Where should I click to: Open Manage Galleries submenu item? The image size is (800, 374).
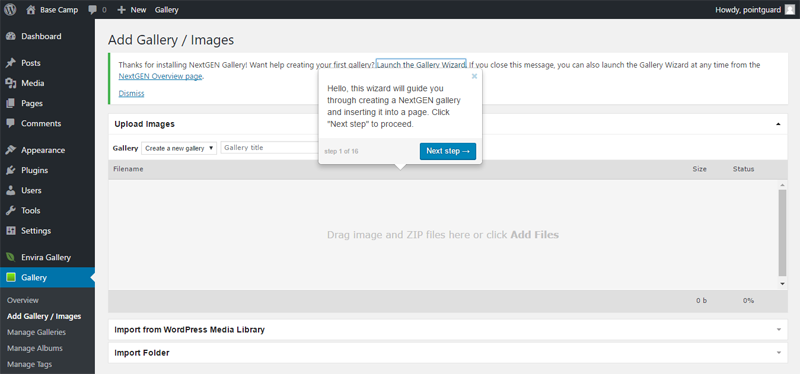click(36, 332)
